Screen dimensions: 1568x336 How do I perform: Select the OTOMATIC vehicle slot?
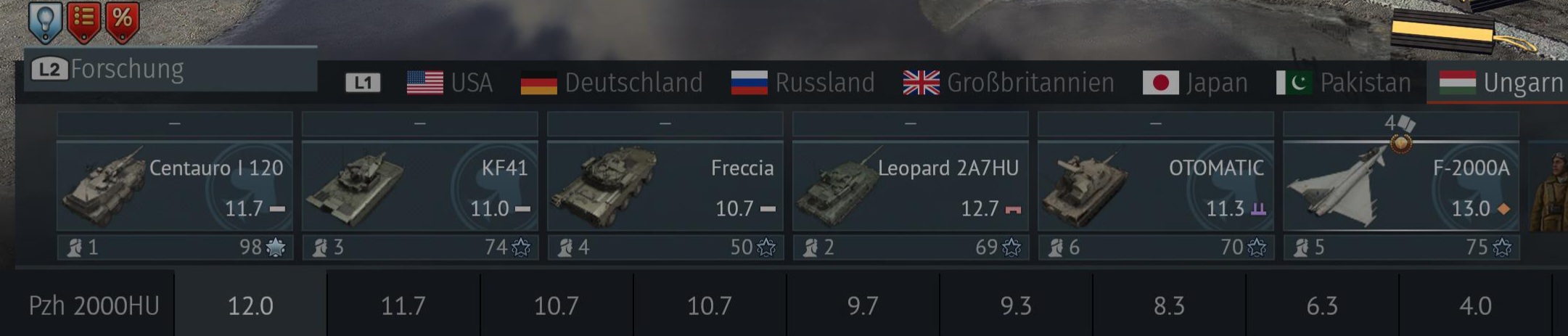click(x=1156, y=187)
